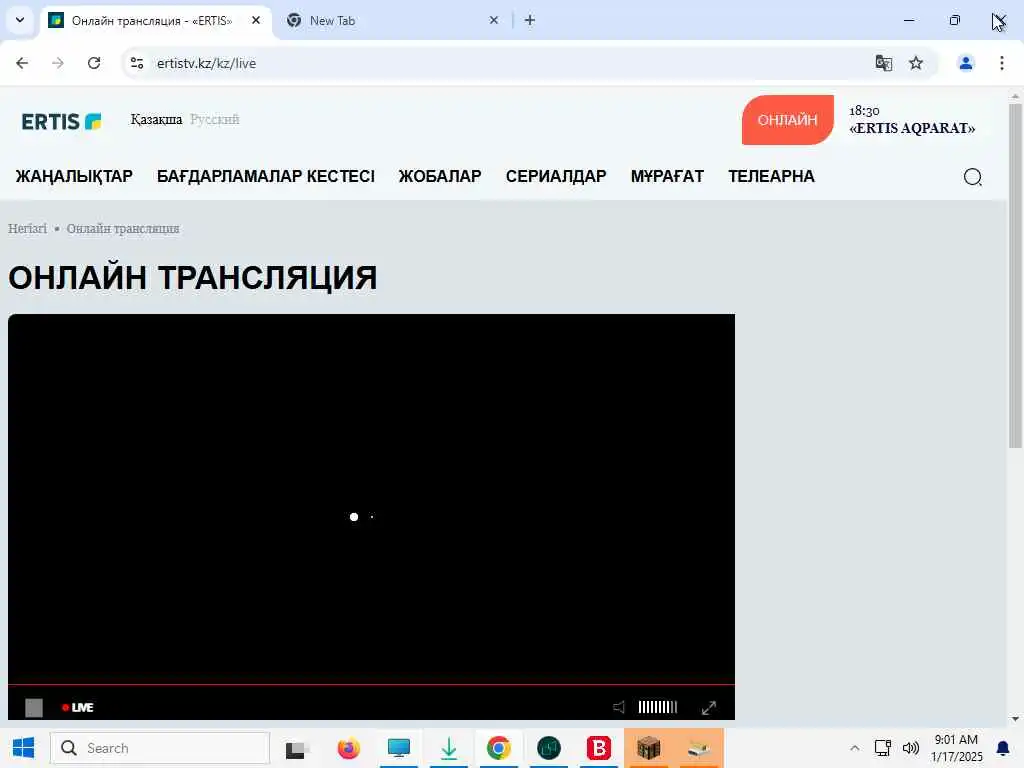
Task: Open the МҰРАҒАТ menu
Action: pyautogui.click(x=667, y=176)
